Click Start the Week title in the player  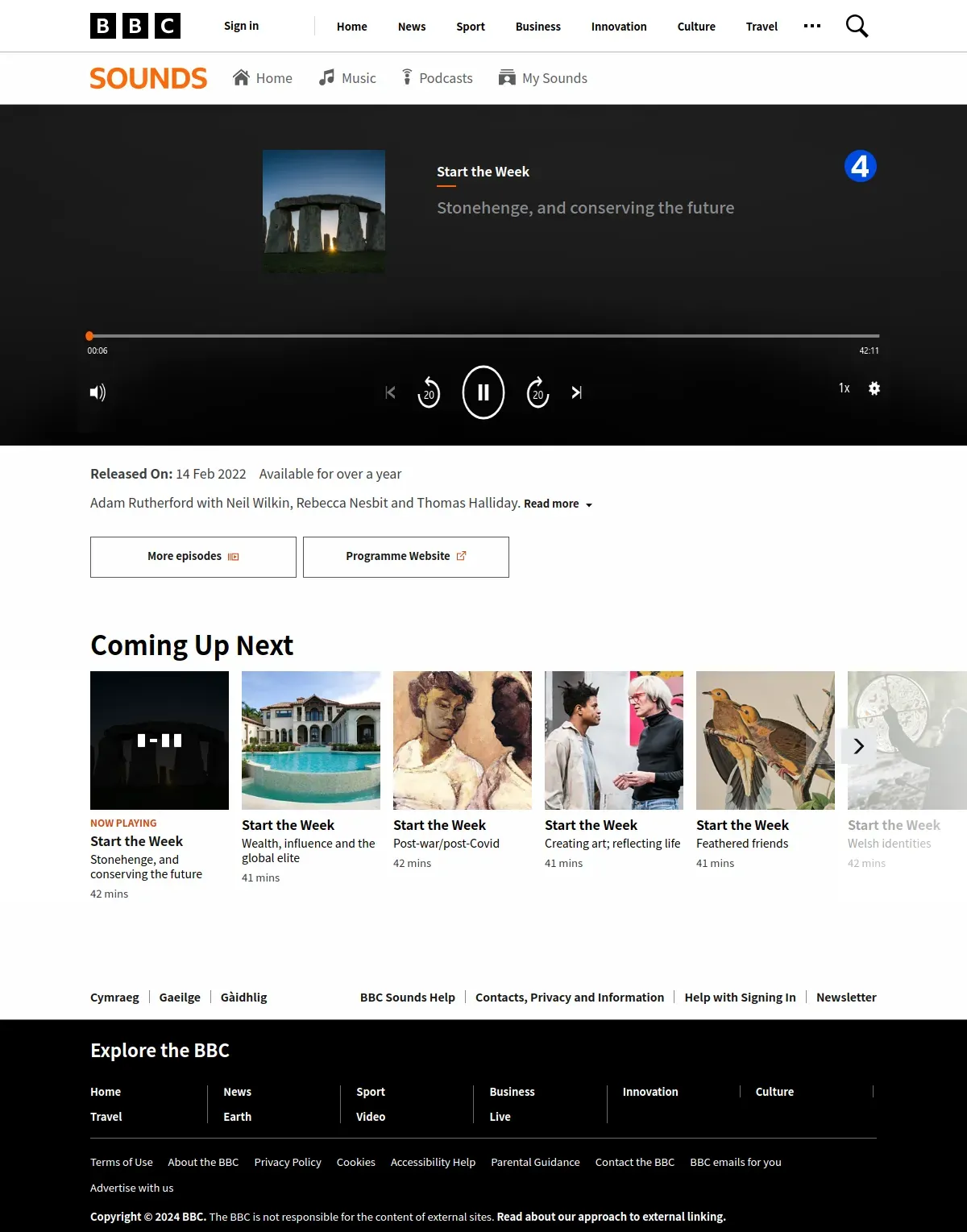click(x=483, y=172)
